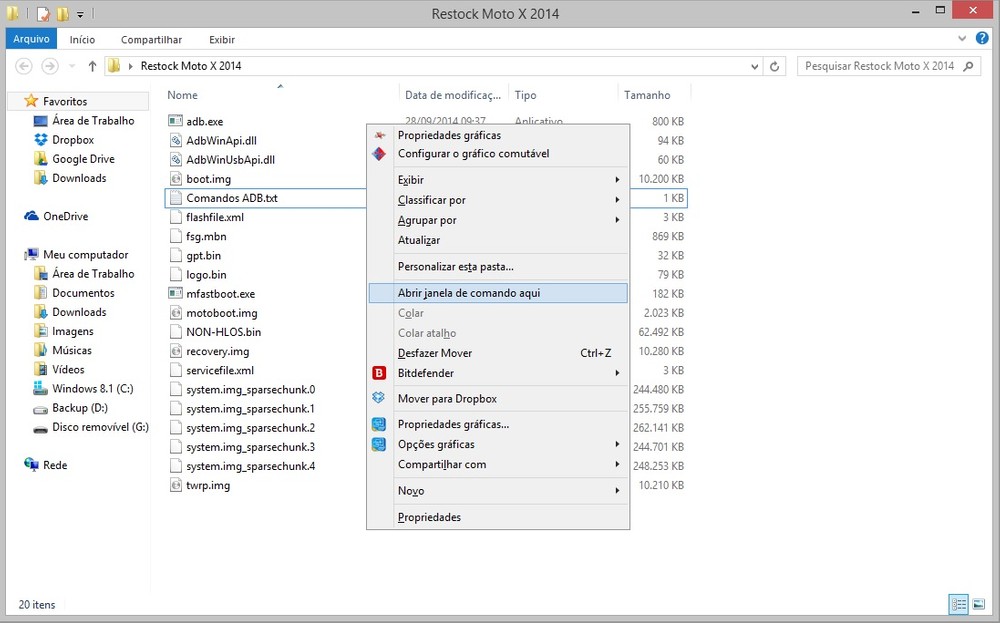Sort files by Tamanho column header

647,95
